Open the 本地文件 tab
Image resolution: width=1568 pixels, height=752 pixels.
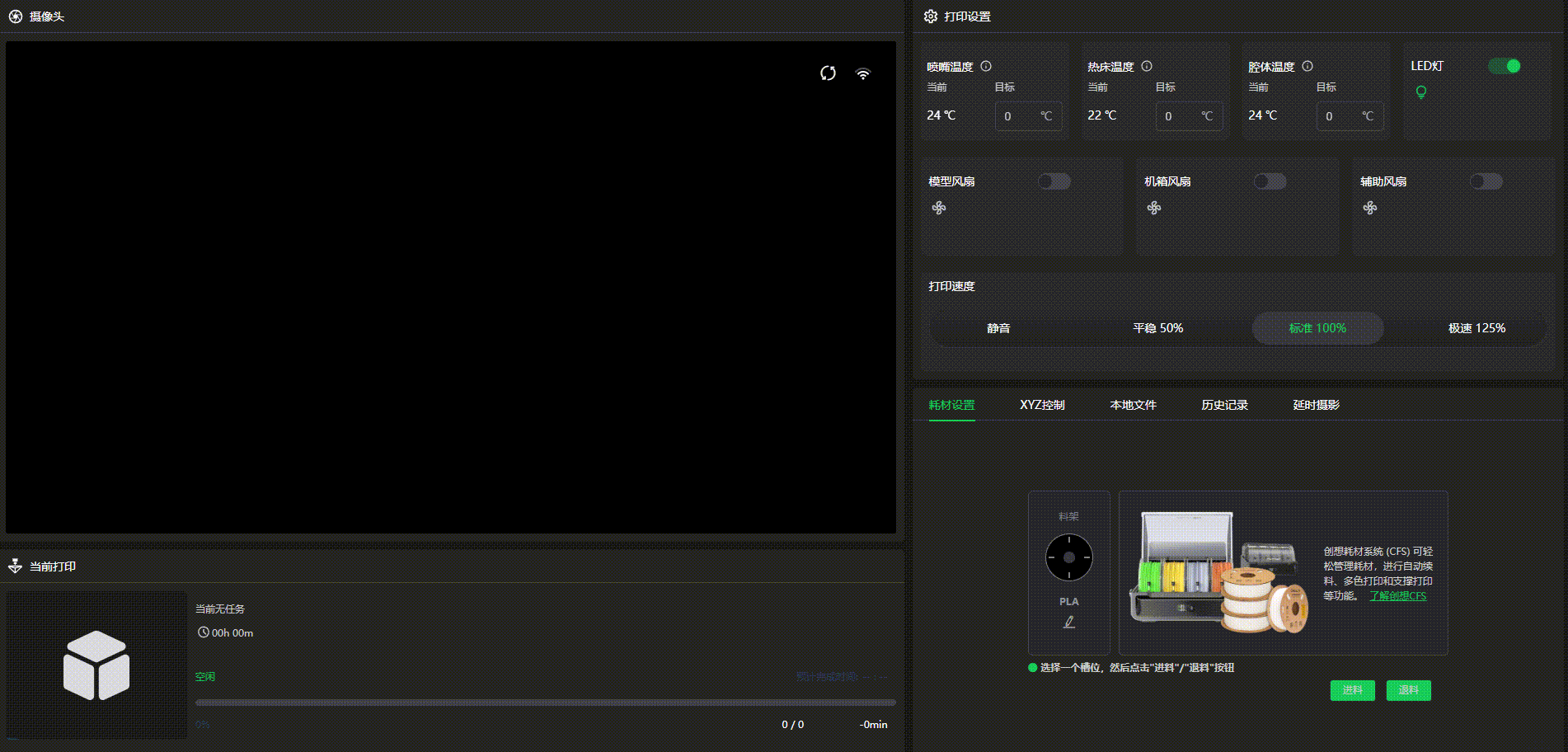click(x=1133, y=405)
